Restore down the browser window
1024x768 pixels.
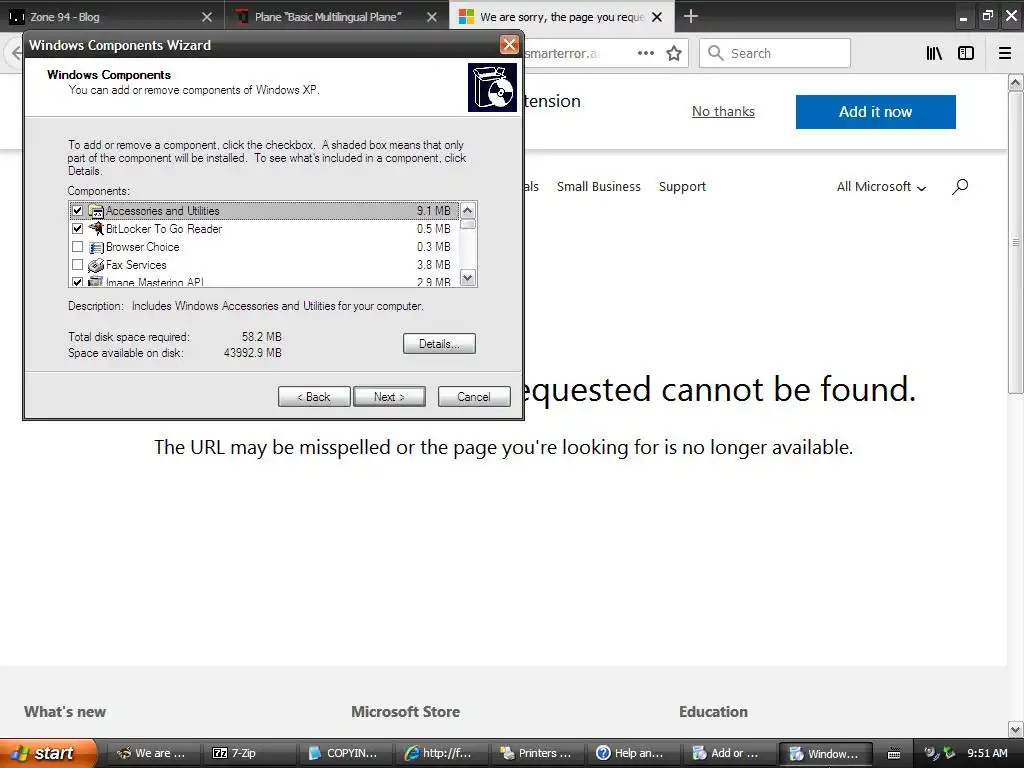[987, 16]
